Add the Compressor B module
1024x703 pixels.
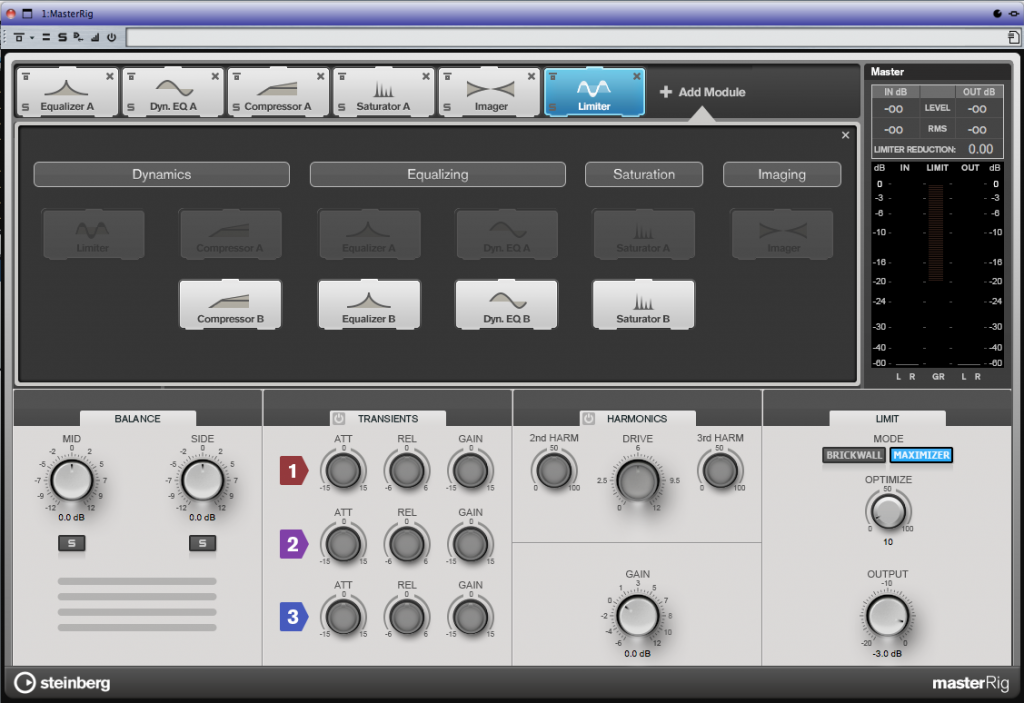pos(231,304)
